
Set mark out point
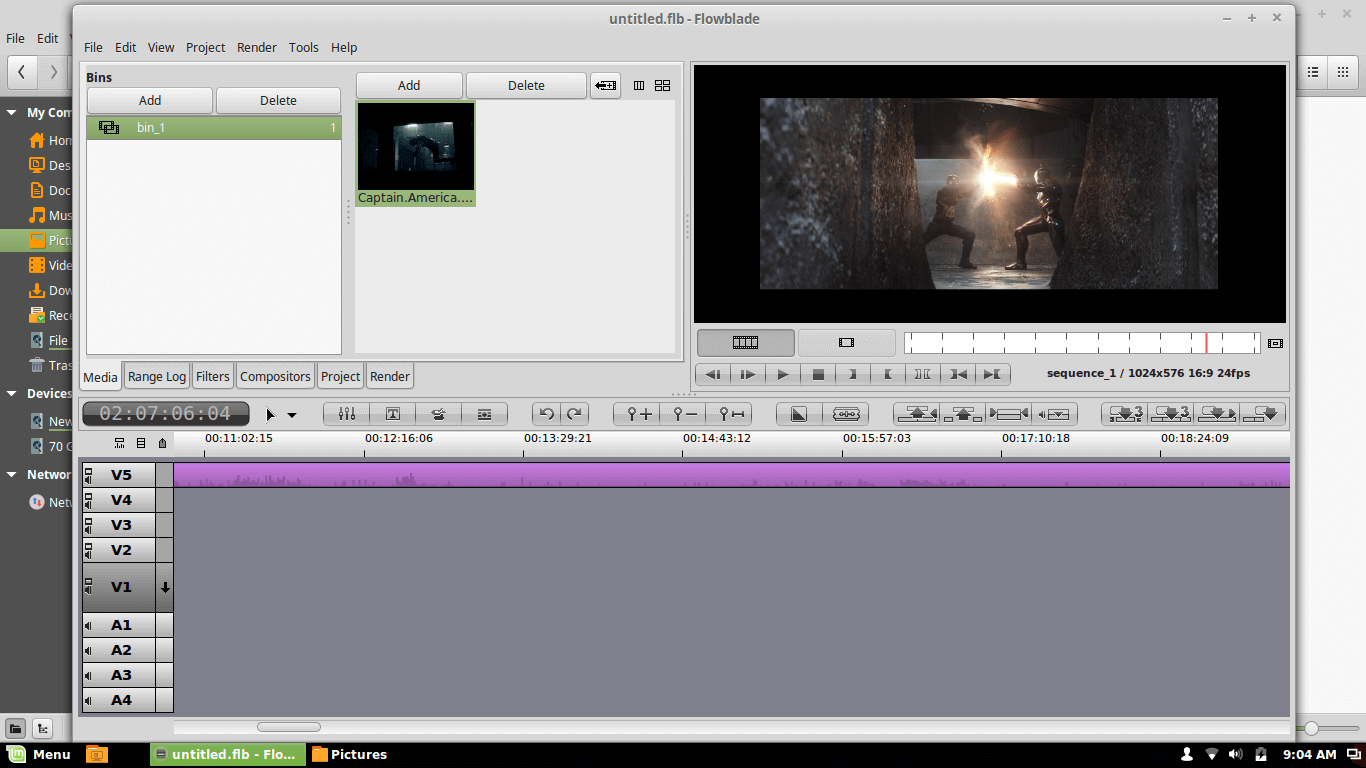pyautogui.click(x=888, y=374)
